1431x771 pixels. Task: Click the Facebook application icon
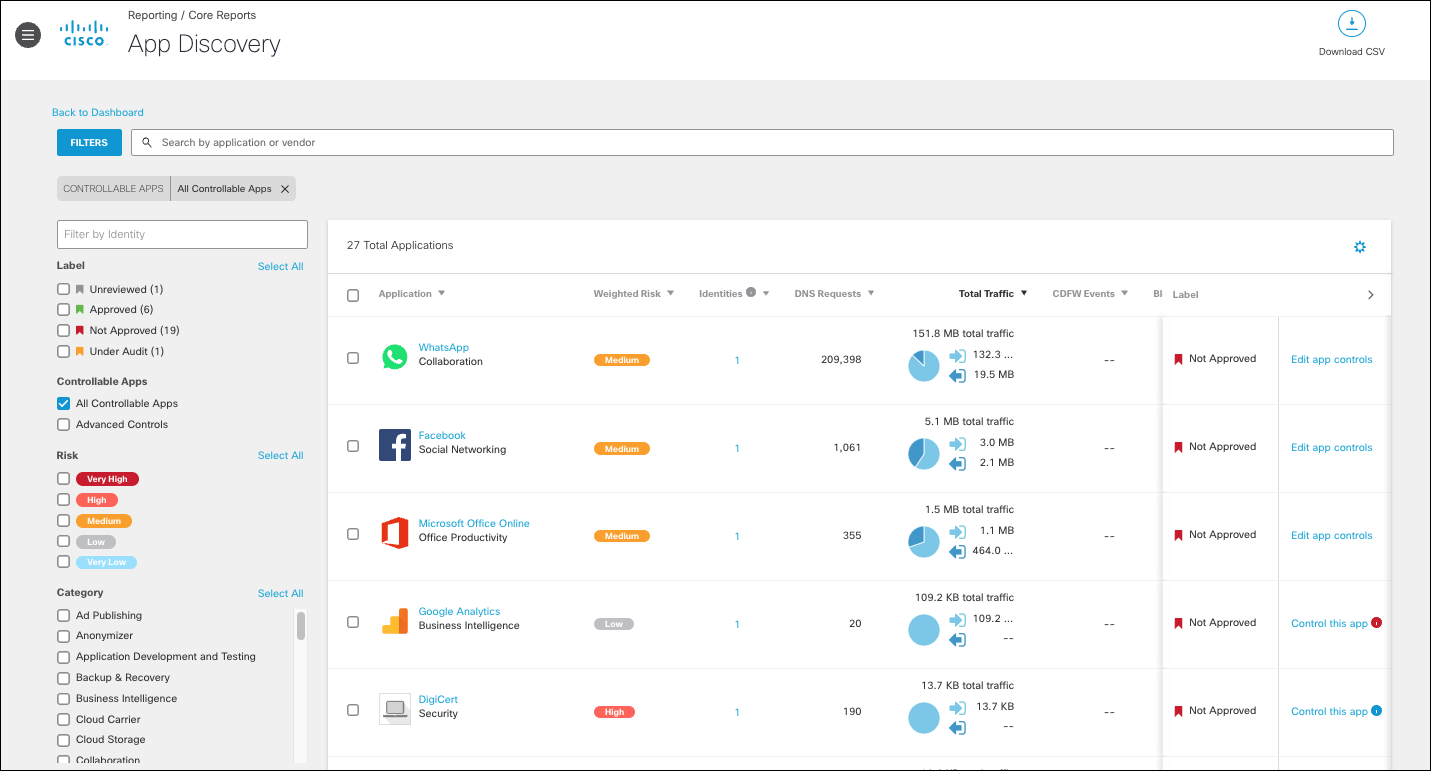[x=395, y=445]
